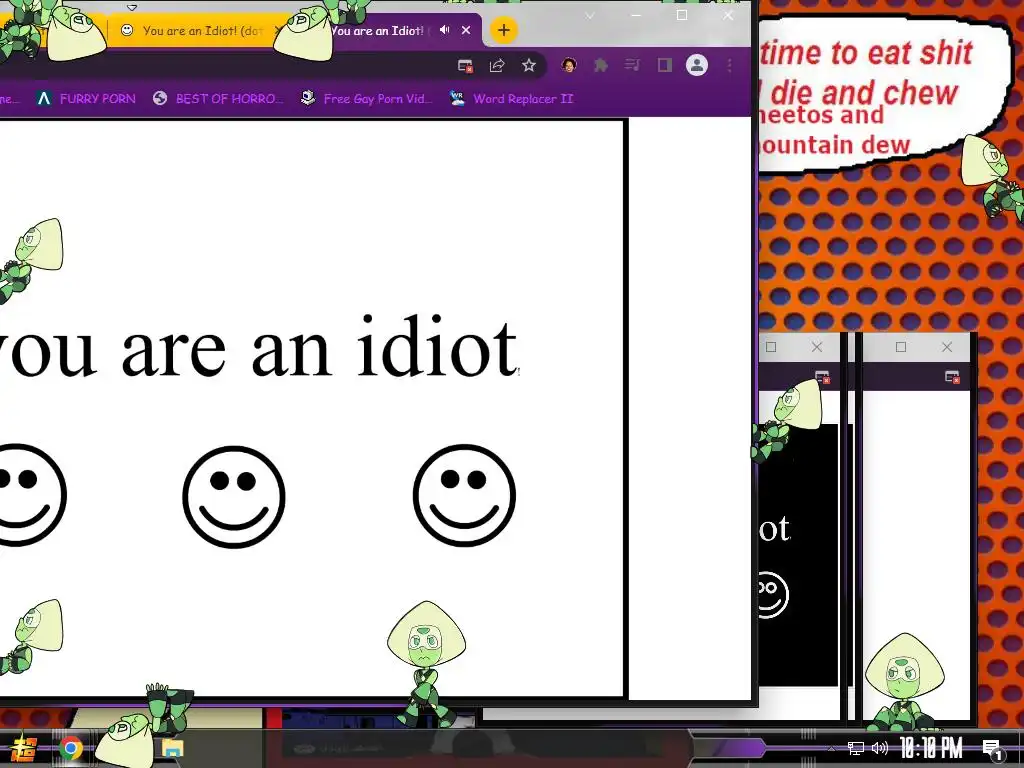Click the smiley face below the word 'idiot'
The width and height of the screenshot is (1024, 768).
[x=464, y=496]
